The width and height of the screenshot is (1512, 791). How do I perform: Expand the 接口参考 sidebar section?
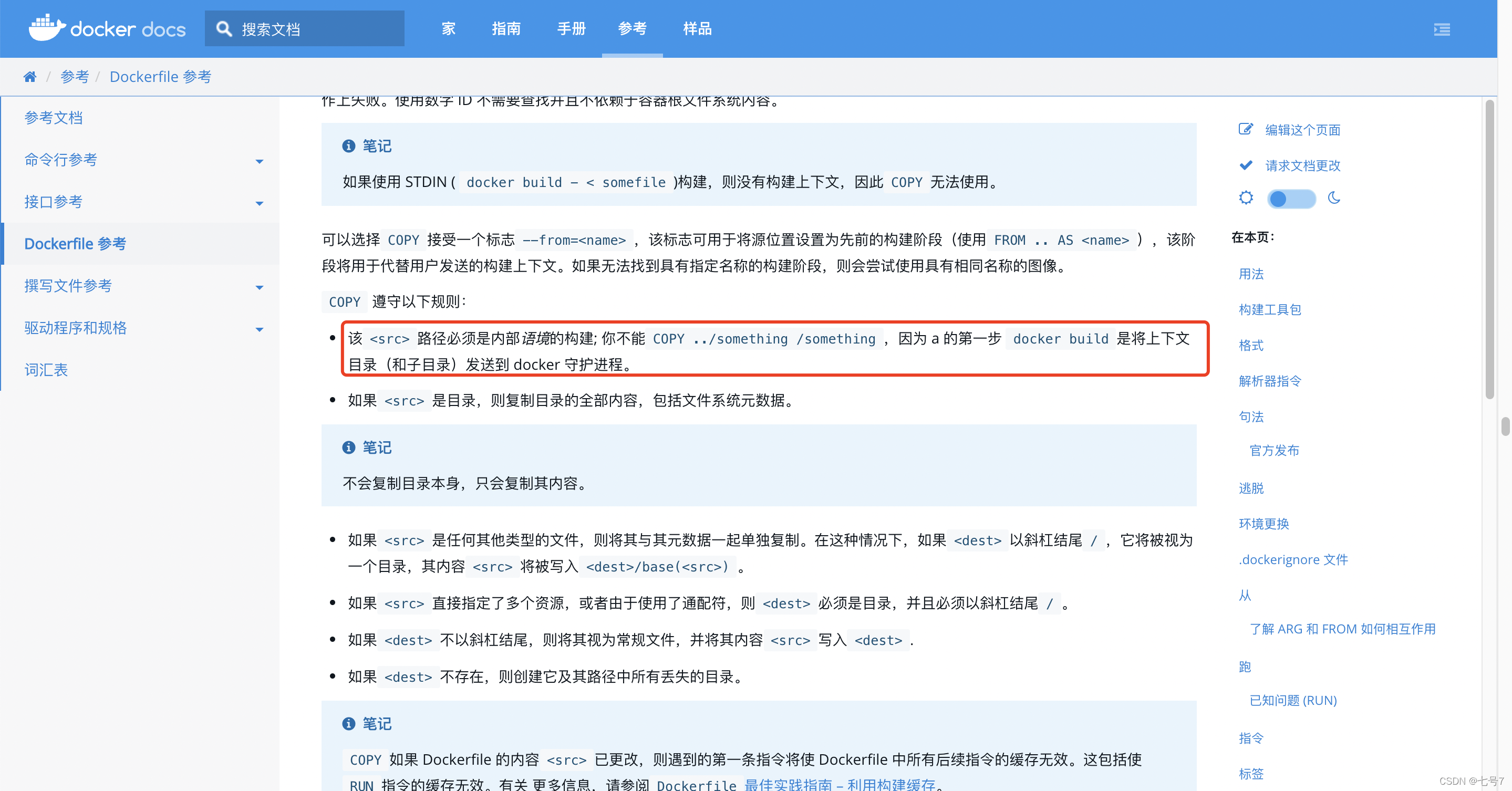260,203
